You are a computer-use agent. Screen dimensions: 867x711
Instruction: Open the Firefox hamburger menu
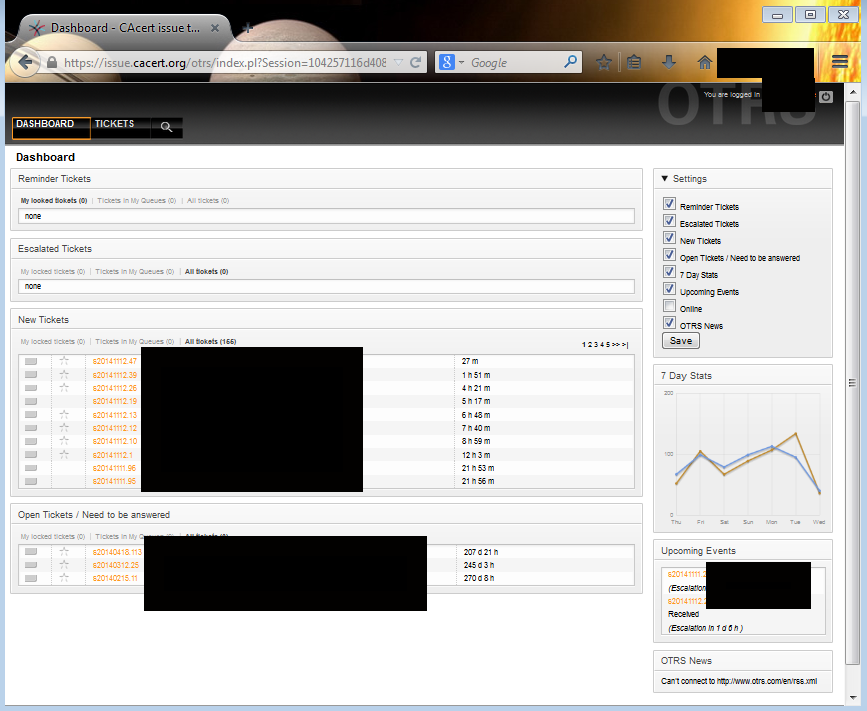840,62
